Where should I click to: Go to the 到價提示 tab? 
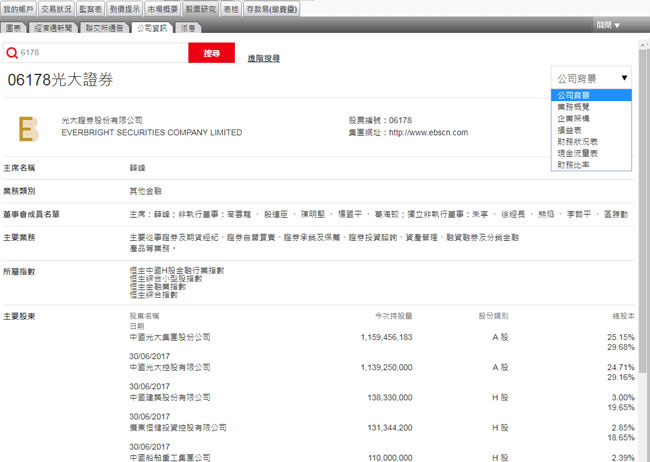125,9
